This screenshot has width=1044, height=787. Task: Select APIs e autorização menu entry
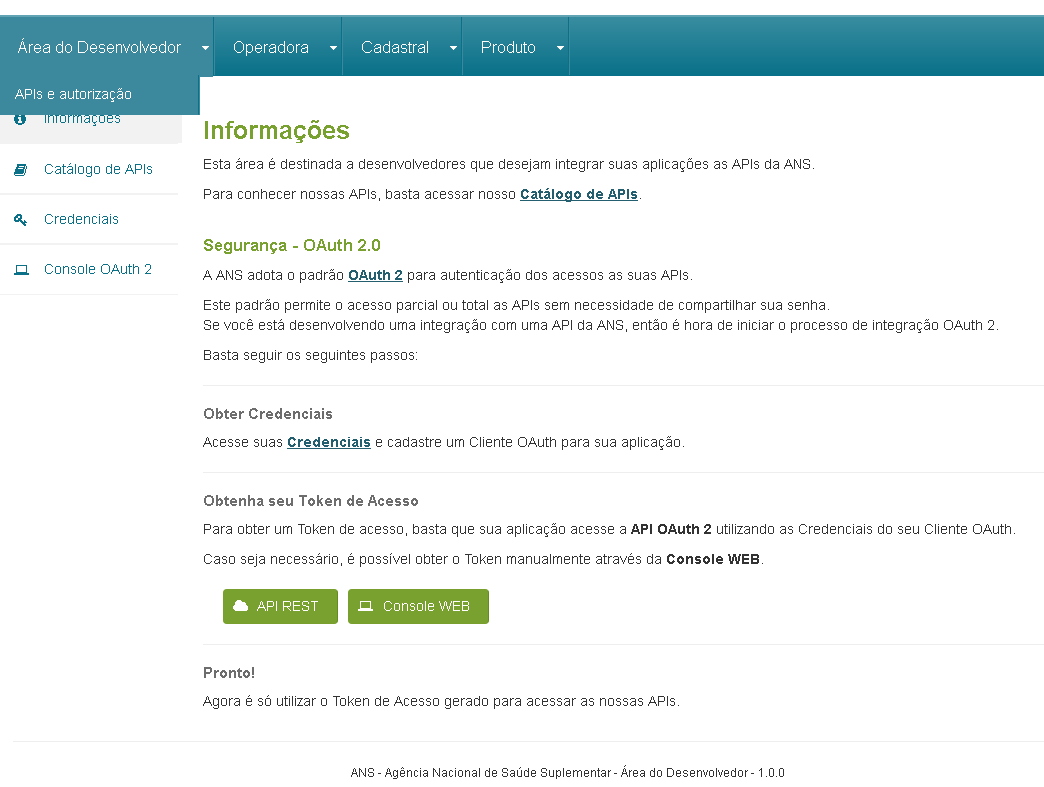pos(73,94)
